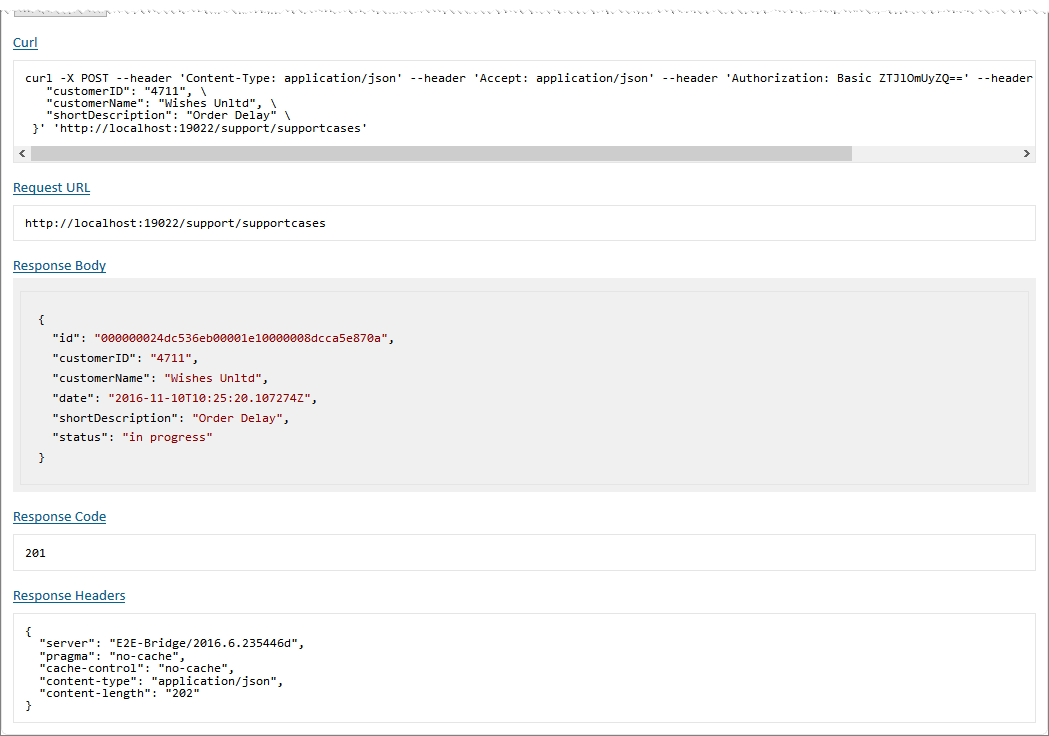This screenshot has width=1049, height=736.
Task: Click the scroll-right arrow in the curl box
Action: point(1026,154)
